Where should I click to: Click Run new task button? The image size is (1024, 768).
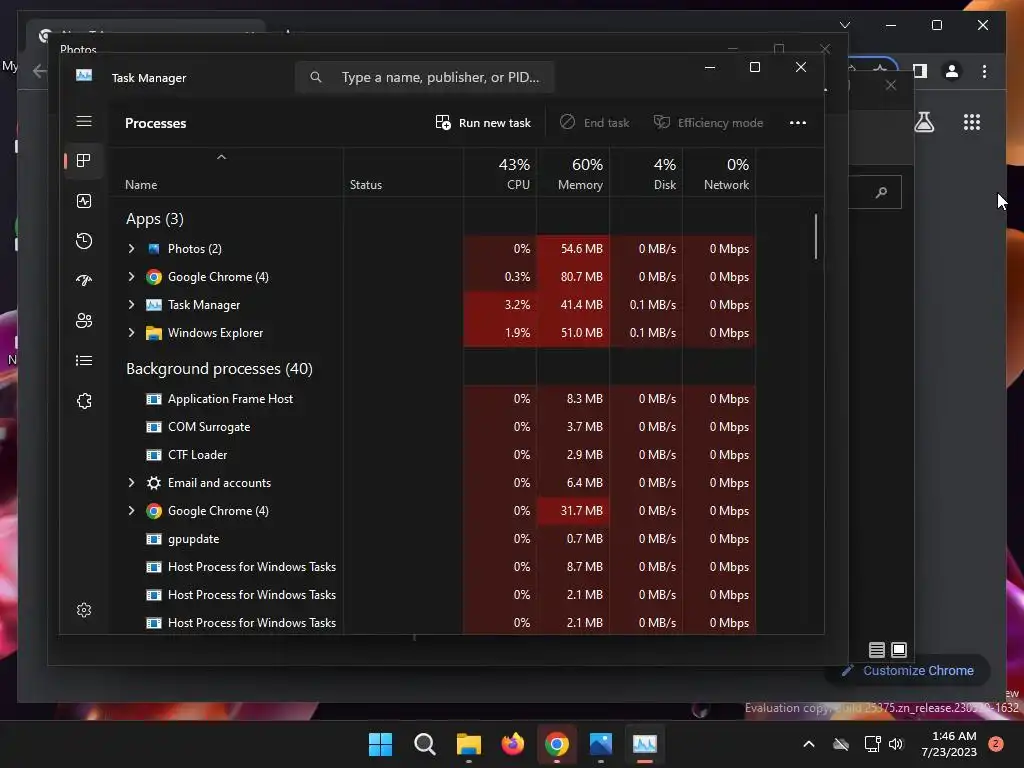483,123
